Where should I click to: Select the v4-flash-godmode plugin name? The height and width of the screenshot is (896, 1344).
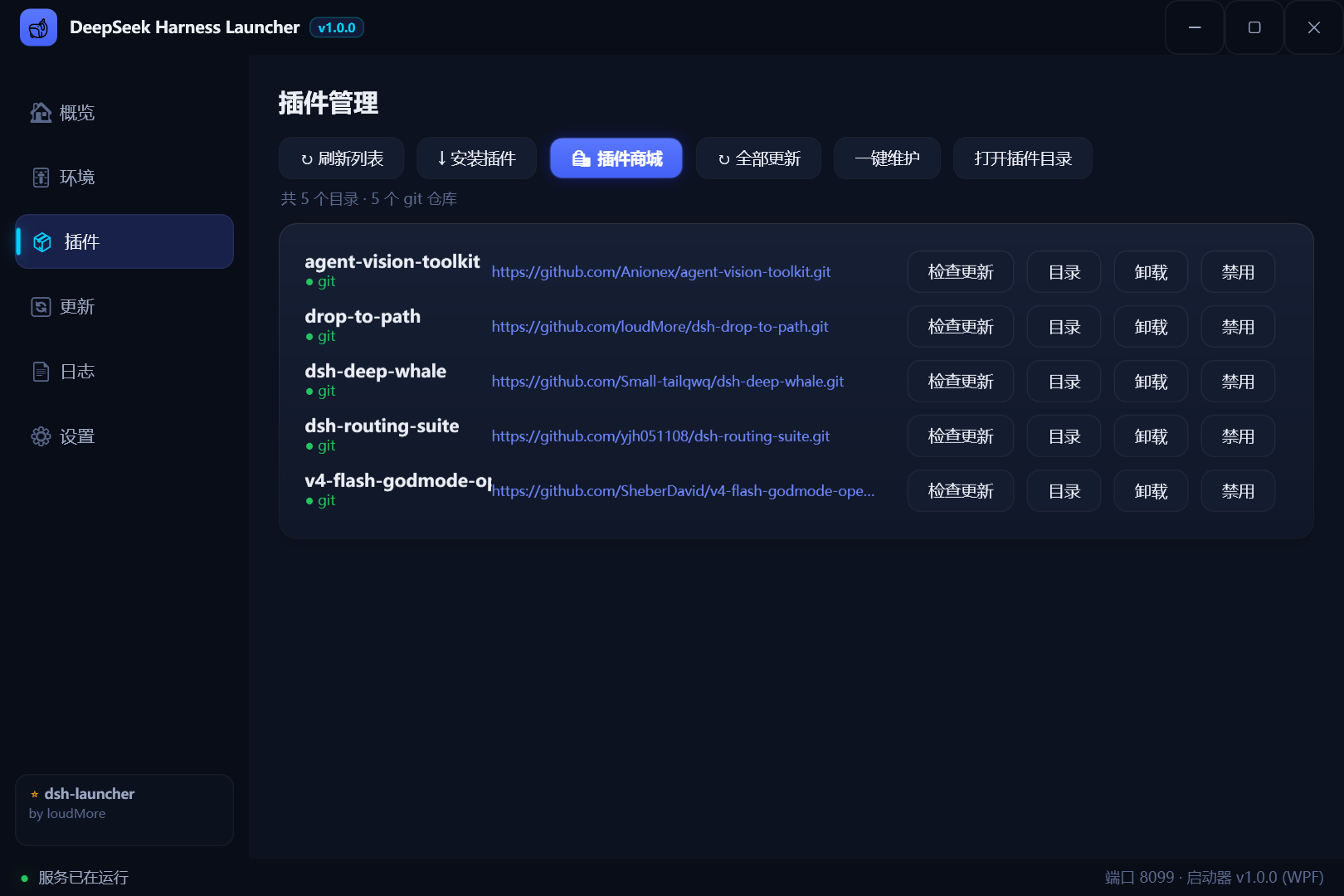(398, 480)
